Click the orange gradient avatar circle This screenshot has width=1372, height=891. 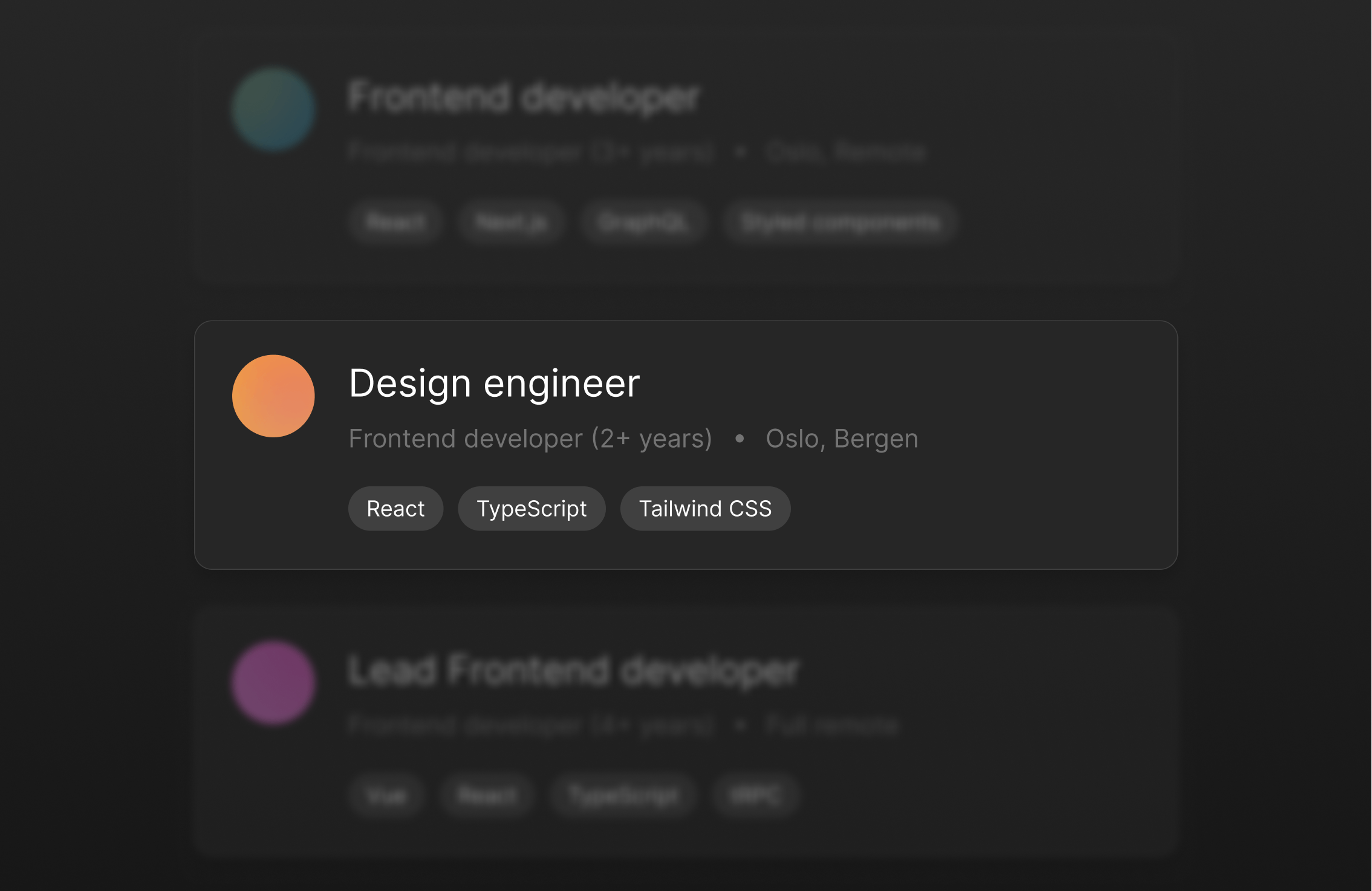[x=273, y=396]
